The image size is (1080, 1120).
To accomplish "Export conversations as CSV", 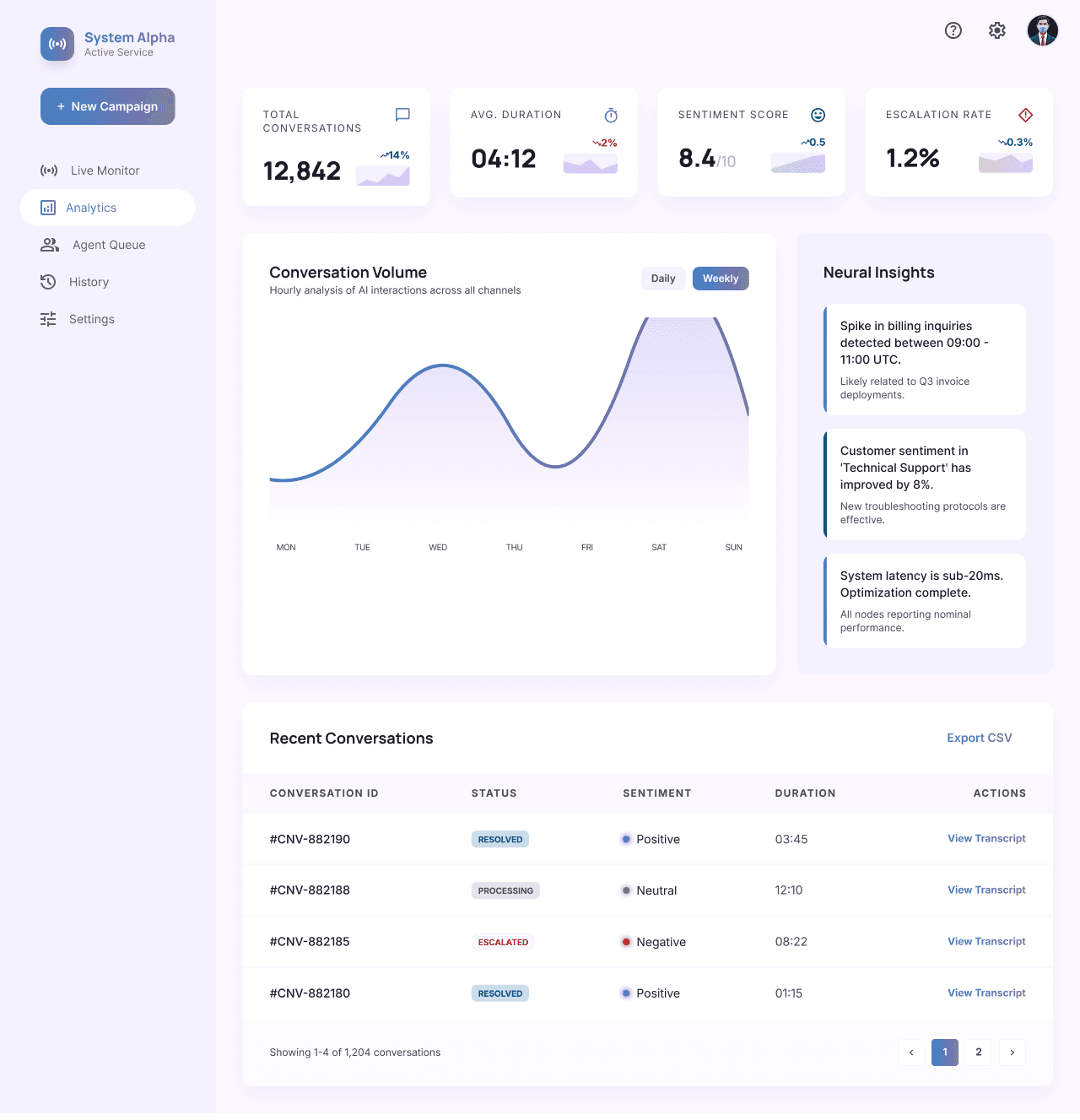I will pos(979,738).
